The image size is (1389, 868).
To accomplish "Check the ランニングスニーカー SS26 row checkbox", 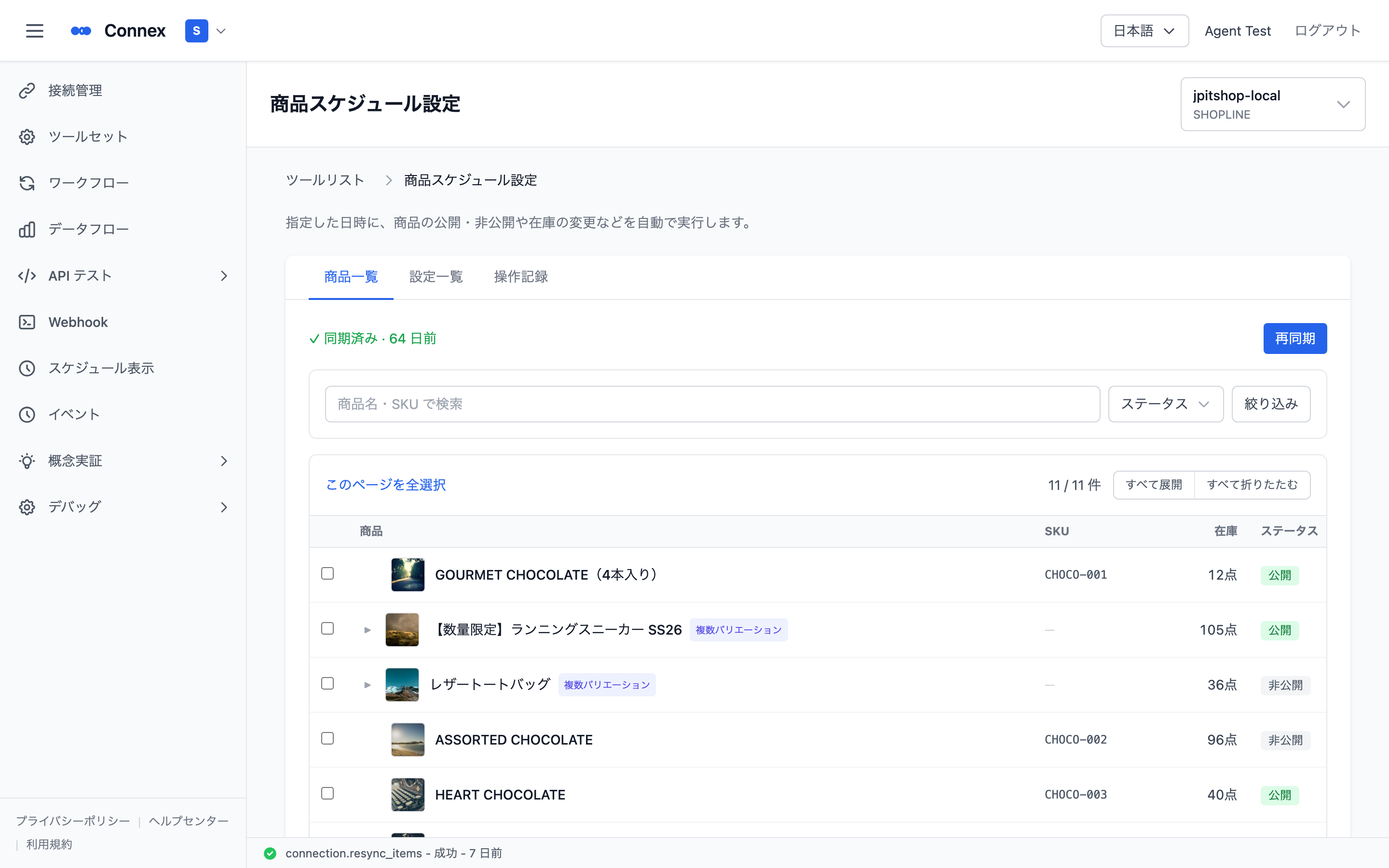I will pos(327,629).
